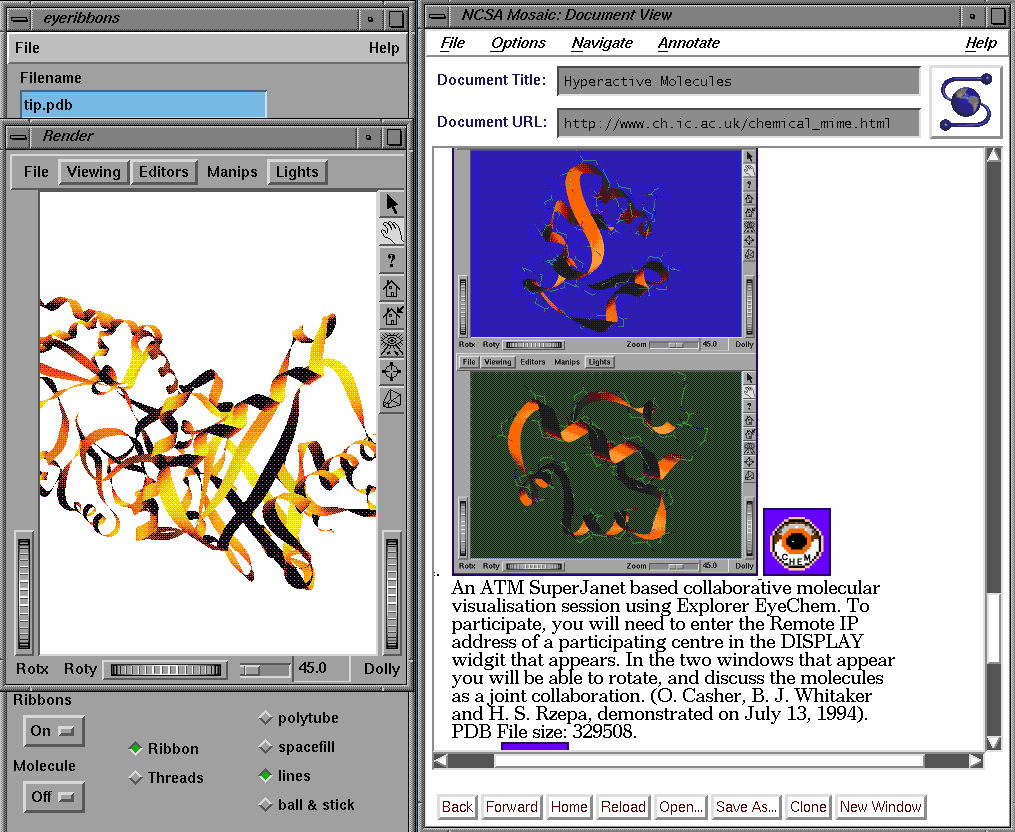
Task: Click the Save As... button
Action: [746, 807]
